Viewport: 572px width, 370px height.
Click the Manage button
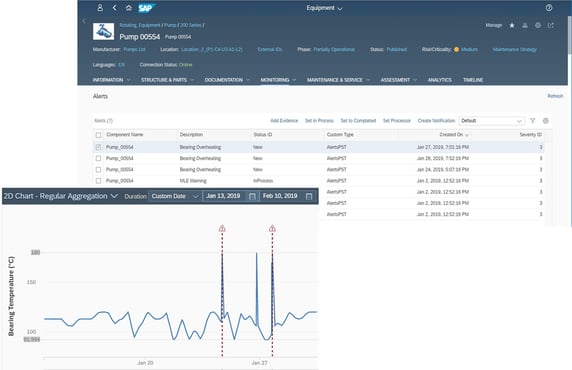494,25
